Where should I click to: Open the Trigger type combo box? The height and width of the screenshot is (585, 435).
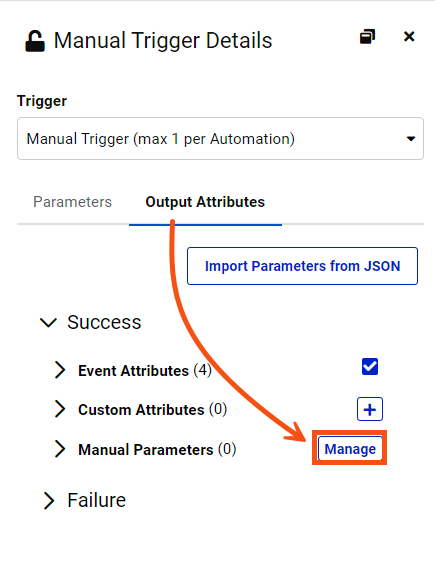click(220, 139)
